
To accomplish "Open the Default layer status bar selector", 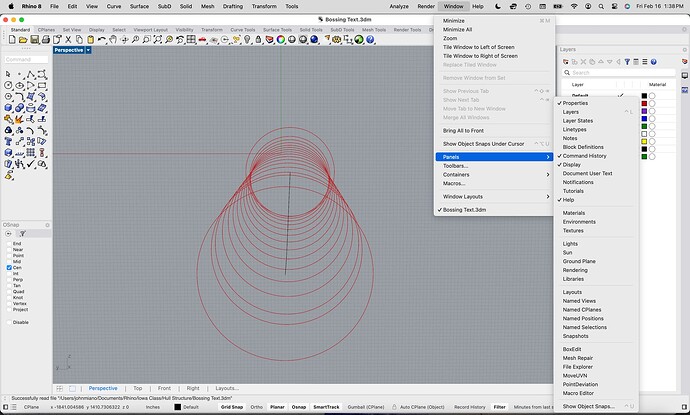I will 187,407.
